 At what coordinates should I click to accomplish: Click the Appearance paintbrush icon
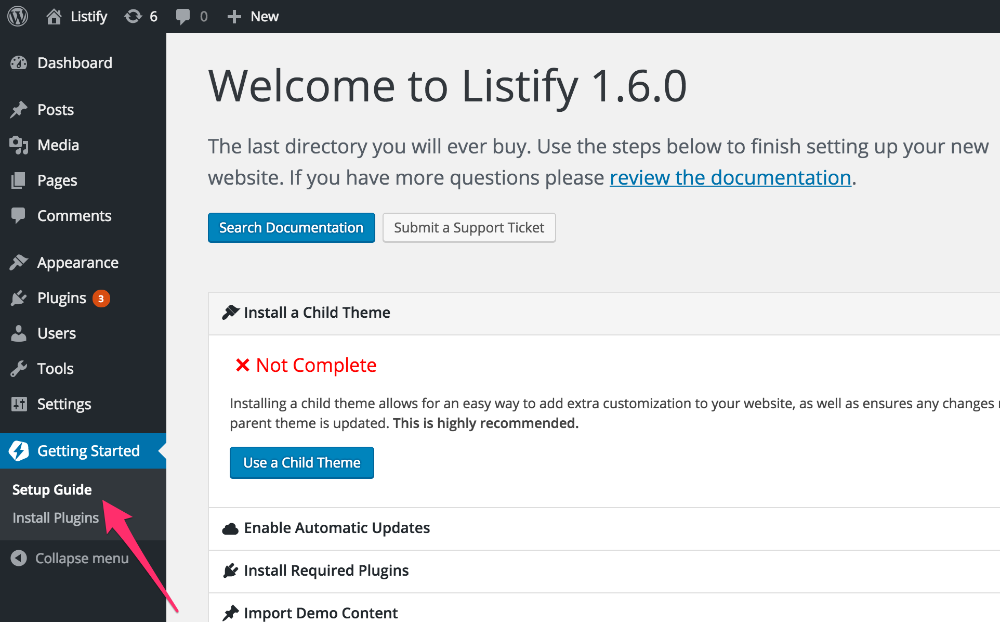click(x=19, y=262)
